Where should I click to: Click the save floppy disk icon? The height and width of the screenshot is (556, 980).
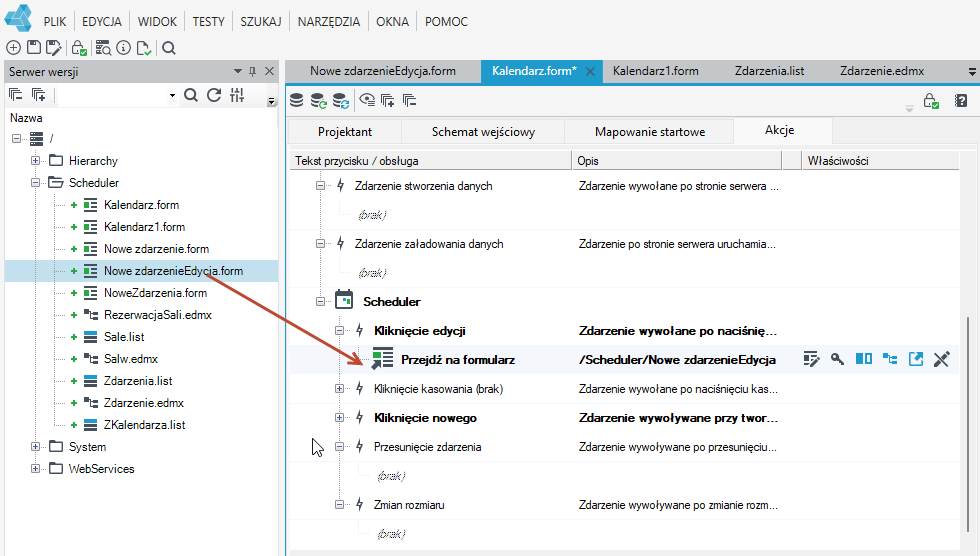pyautogui.click(x=34, y=47)
